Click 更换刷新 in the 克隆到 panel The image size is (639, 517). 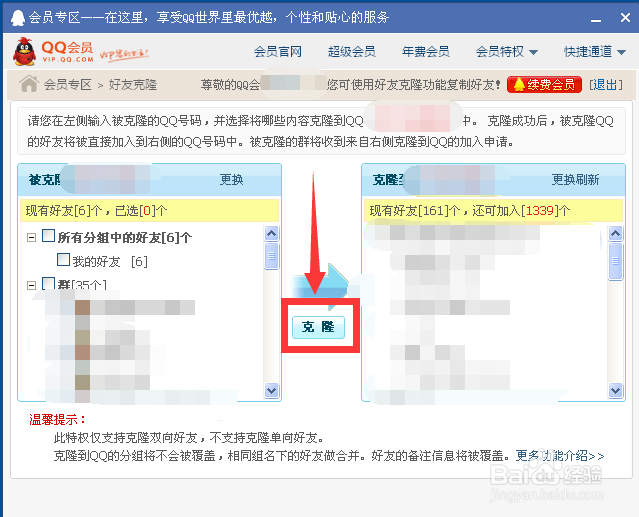pyautogui.click(x=575, y=180)
